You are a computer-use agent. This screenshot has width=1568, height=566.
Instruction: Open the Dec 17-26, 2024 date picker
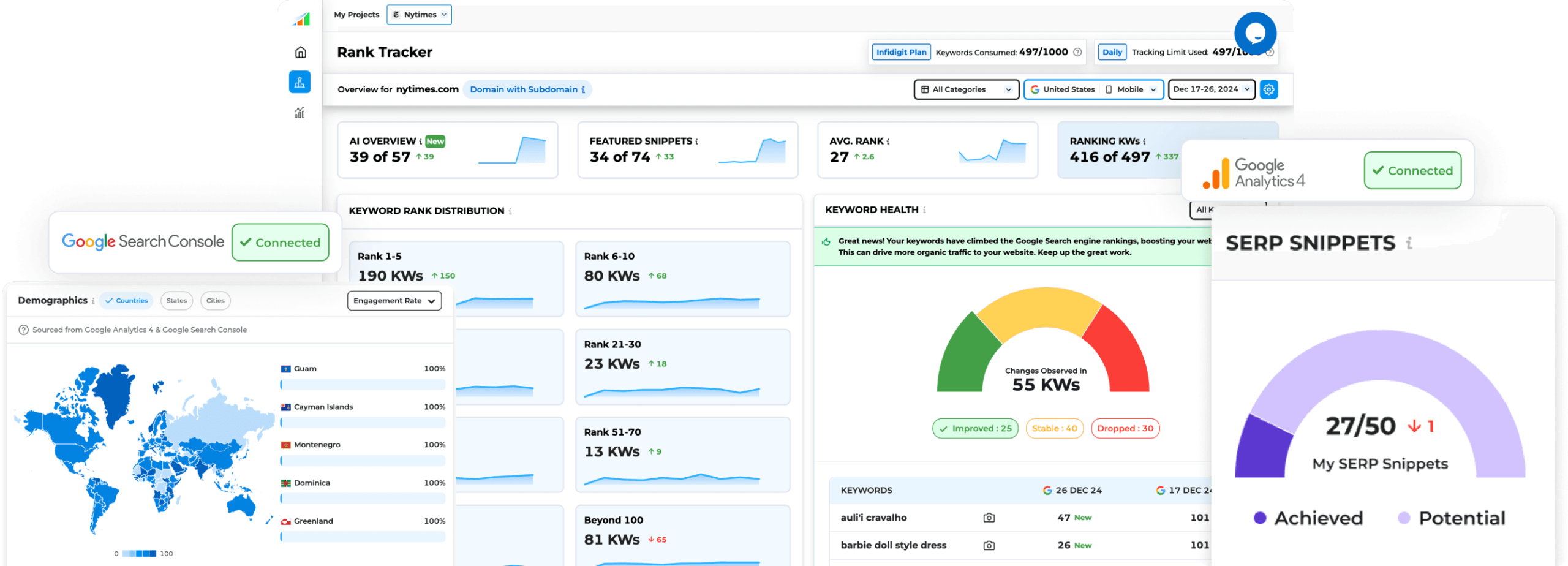tap(1211, 89)
